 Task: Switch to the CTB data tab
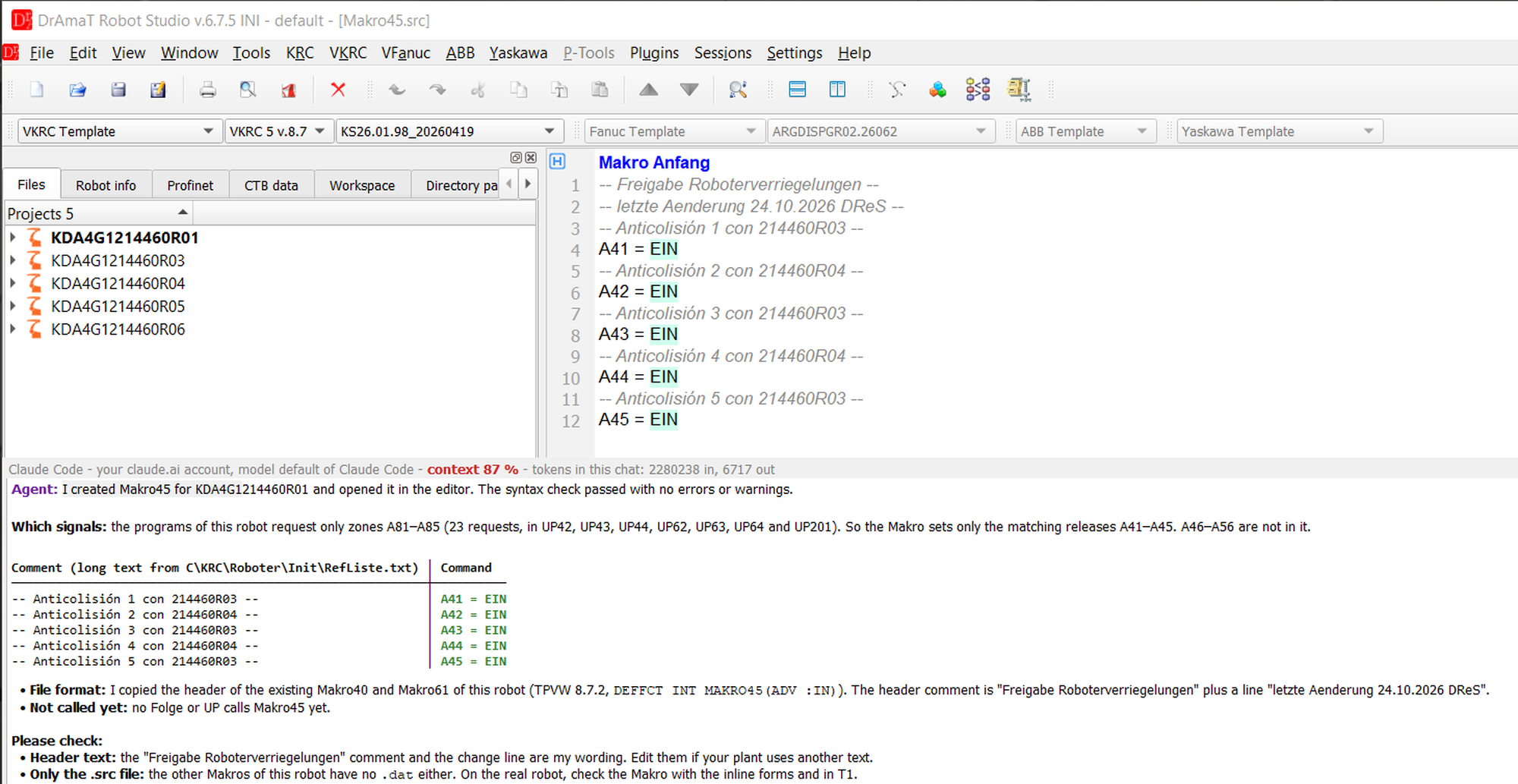(271, 185)
